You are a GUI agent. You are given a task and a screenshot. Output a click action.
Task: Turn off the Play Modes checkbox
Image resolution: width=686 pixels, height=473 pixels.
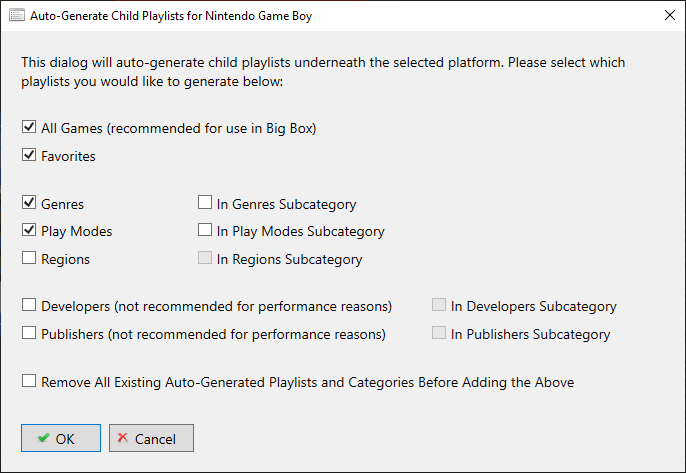(x=29, y=230)
